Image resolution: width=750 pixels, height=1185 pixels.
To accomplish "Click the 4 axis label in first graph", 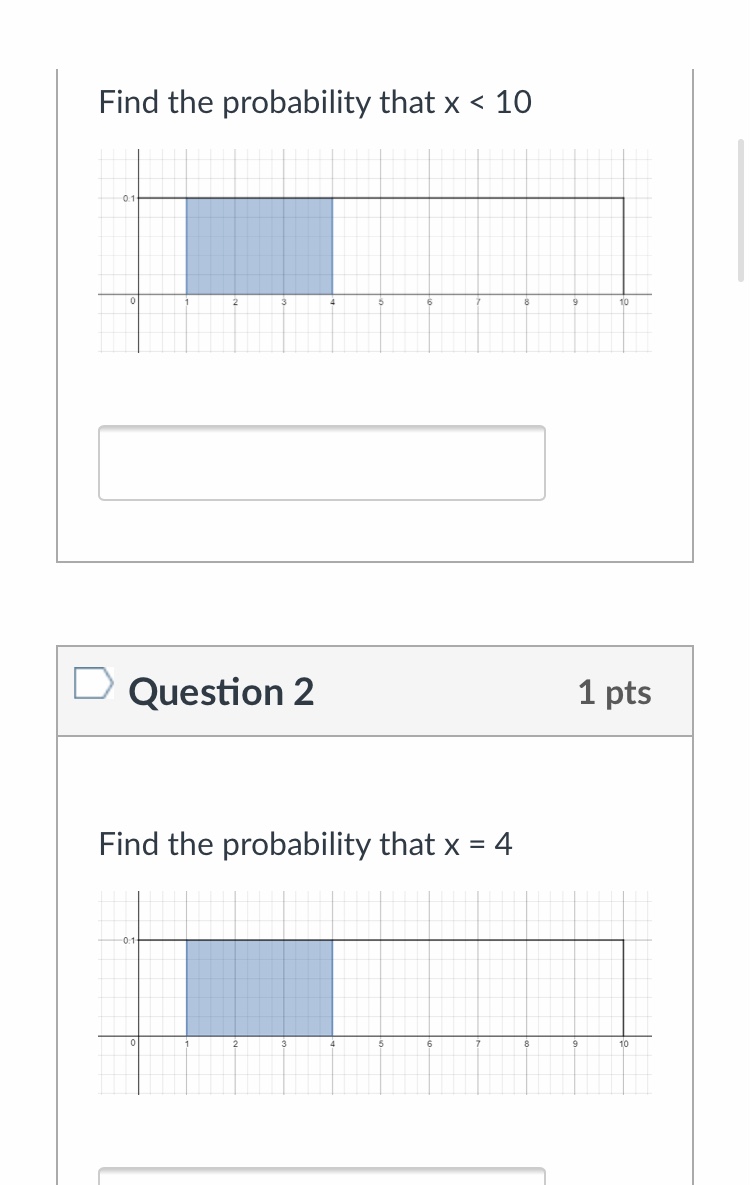I will tap(333, 302).
